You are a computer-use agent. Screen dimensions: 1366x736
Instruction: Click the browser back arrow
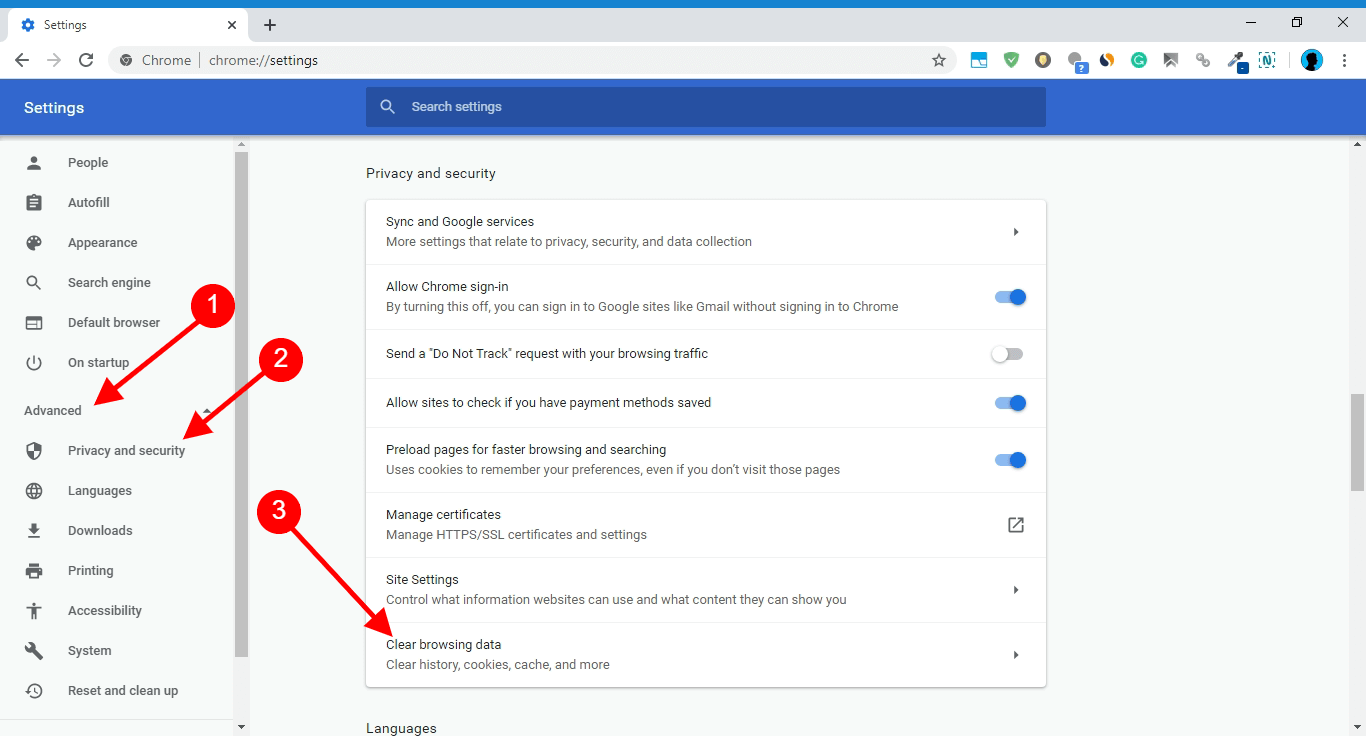pos(22,60)
